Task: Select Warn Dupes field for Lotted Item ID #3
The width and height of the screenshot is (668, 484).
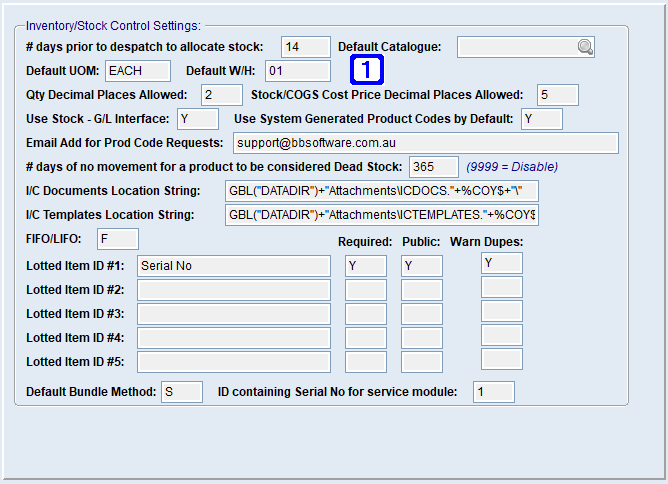Action: (x=502, y=311)
